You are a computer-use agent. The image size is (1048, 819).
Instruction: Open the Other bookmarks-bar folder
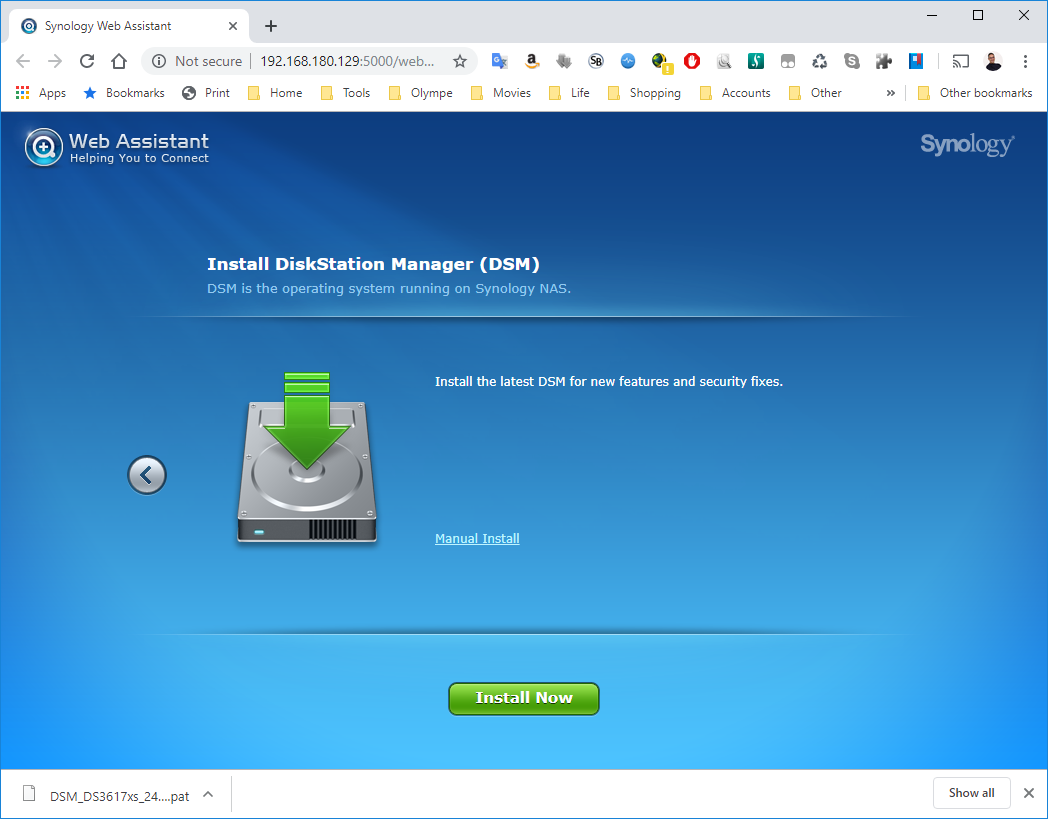coord(815,93)
